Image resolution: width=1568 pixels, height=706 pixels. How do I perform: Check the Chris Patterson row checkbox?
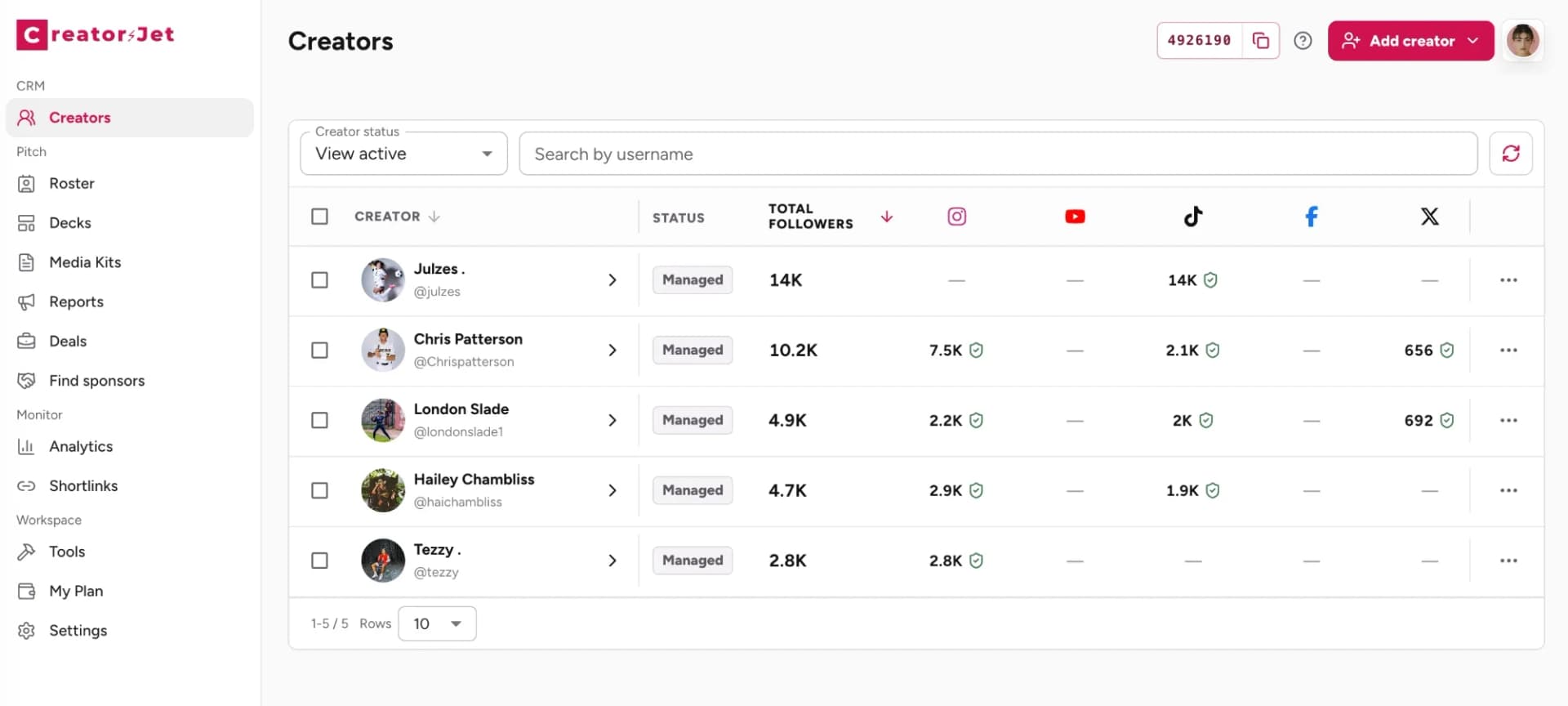pyautogui.click(x=319, y=351)
